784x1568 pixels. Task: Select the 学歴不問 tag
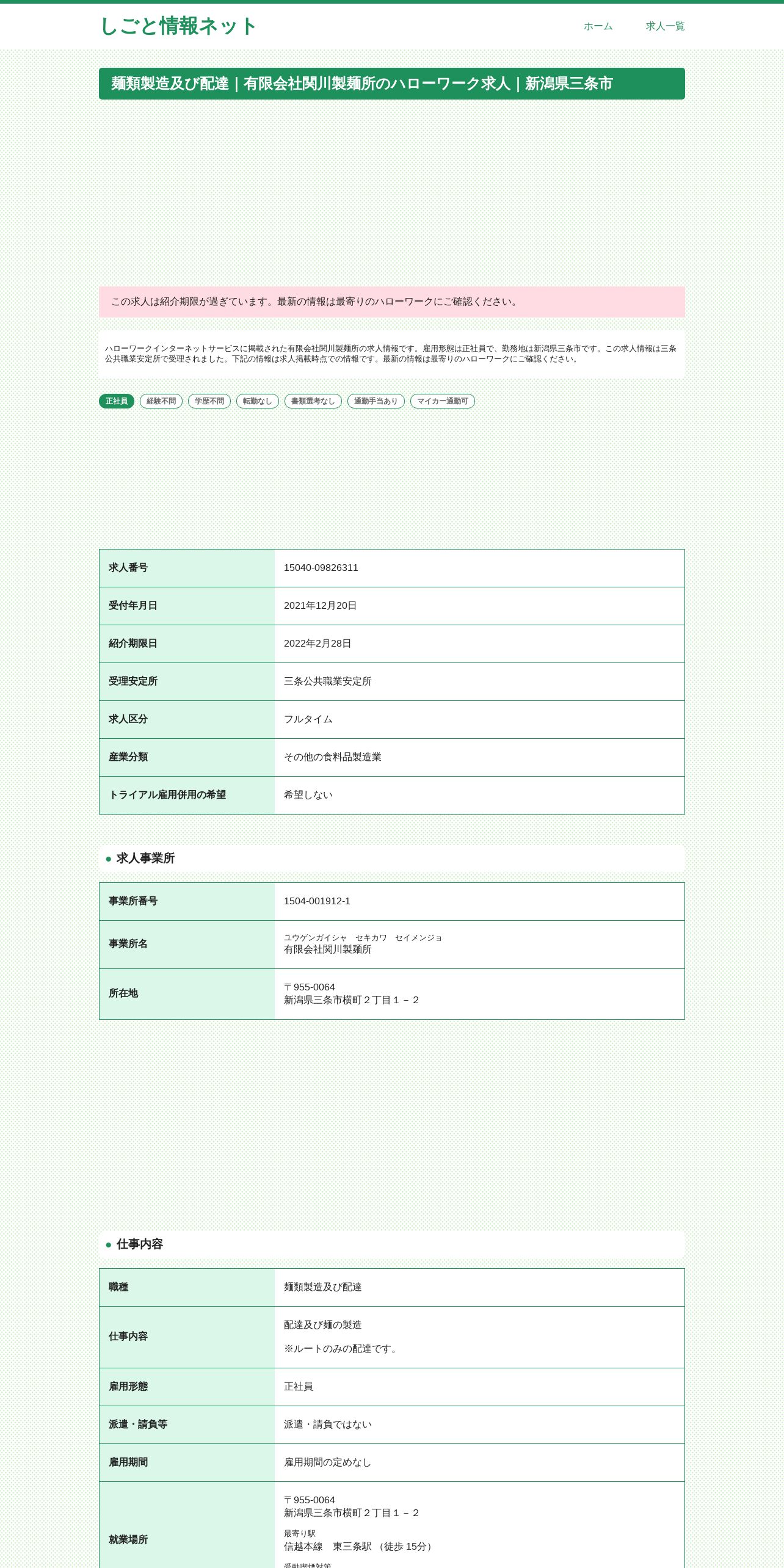click(209, 401)
